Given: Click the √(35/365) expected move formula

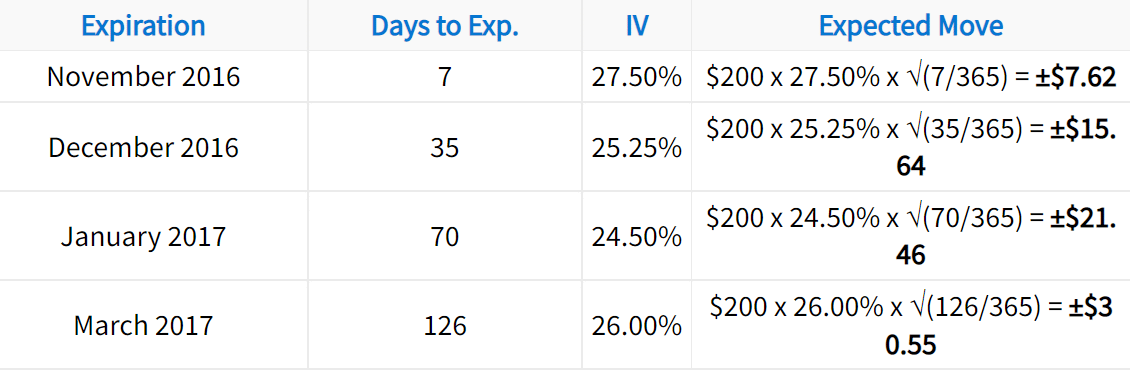Looking at the screenshot, I should pos(911,147).
